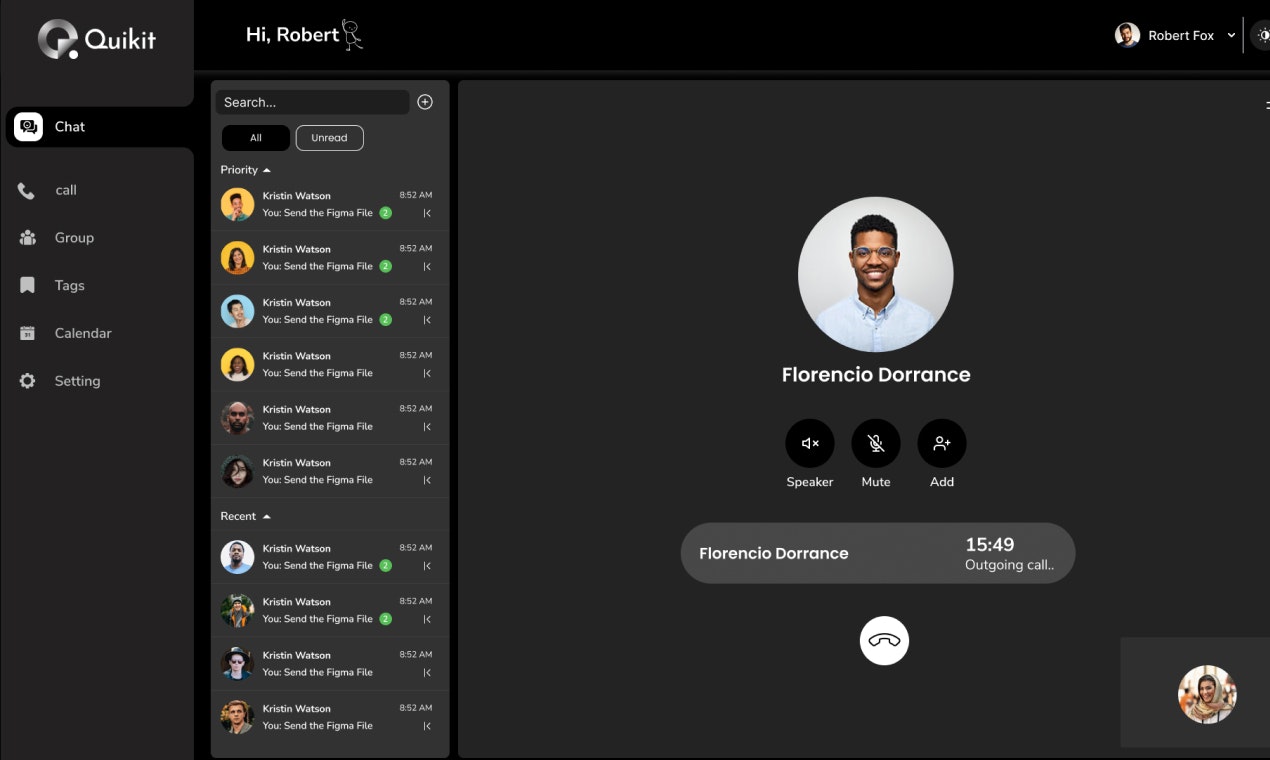This screenshot has height=760, width=1270.
Task: Open Robert Fox account dropdown
Action: 1231,35
